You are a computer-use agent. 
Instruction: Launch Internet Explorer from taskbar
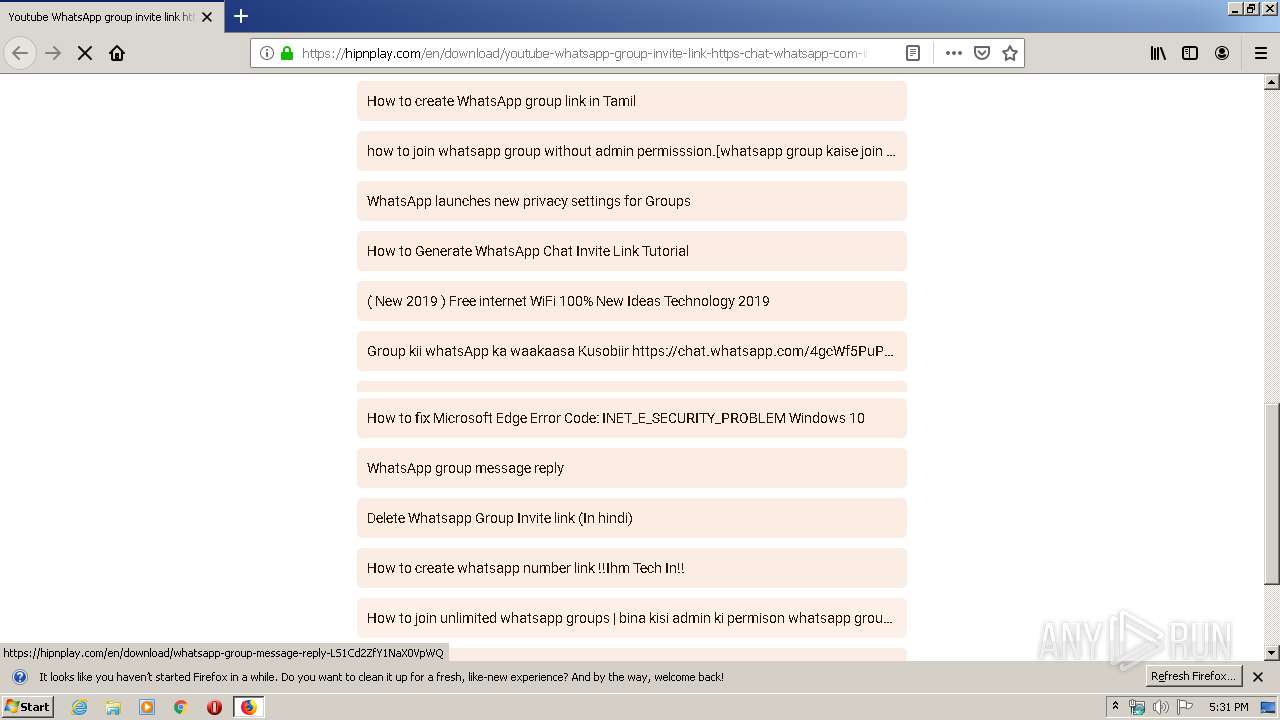[x=79, y=707]
